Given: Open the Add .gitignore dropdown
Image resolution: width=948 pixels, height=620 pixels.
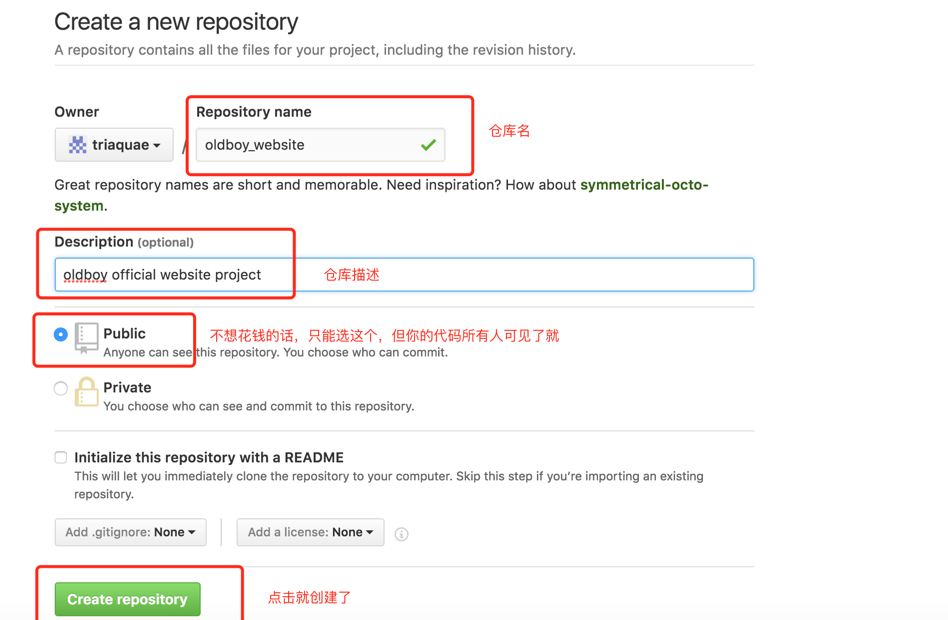Looking at the screenshot, I should pyautogui.click(x=131, y=532).
